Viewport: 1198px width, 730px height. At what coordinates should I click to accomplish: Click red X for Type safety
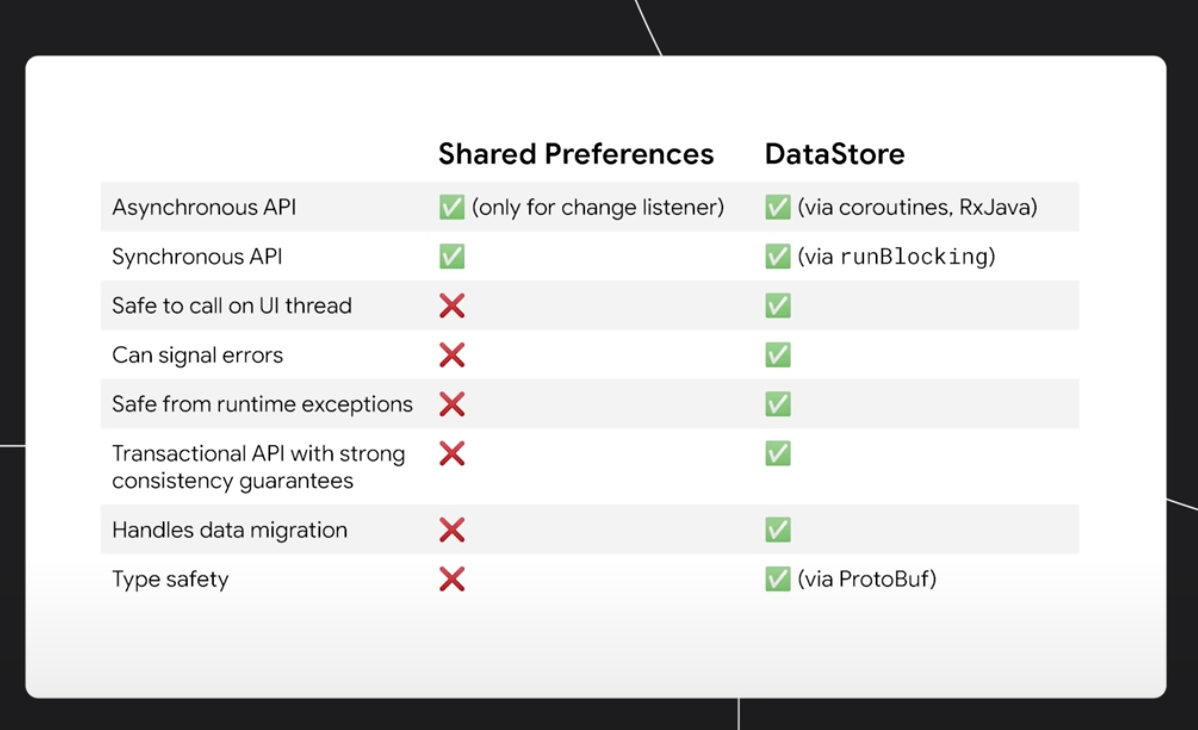(452, 579)
